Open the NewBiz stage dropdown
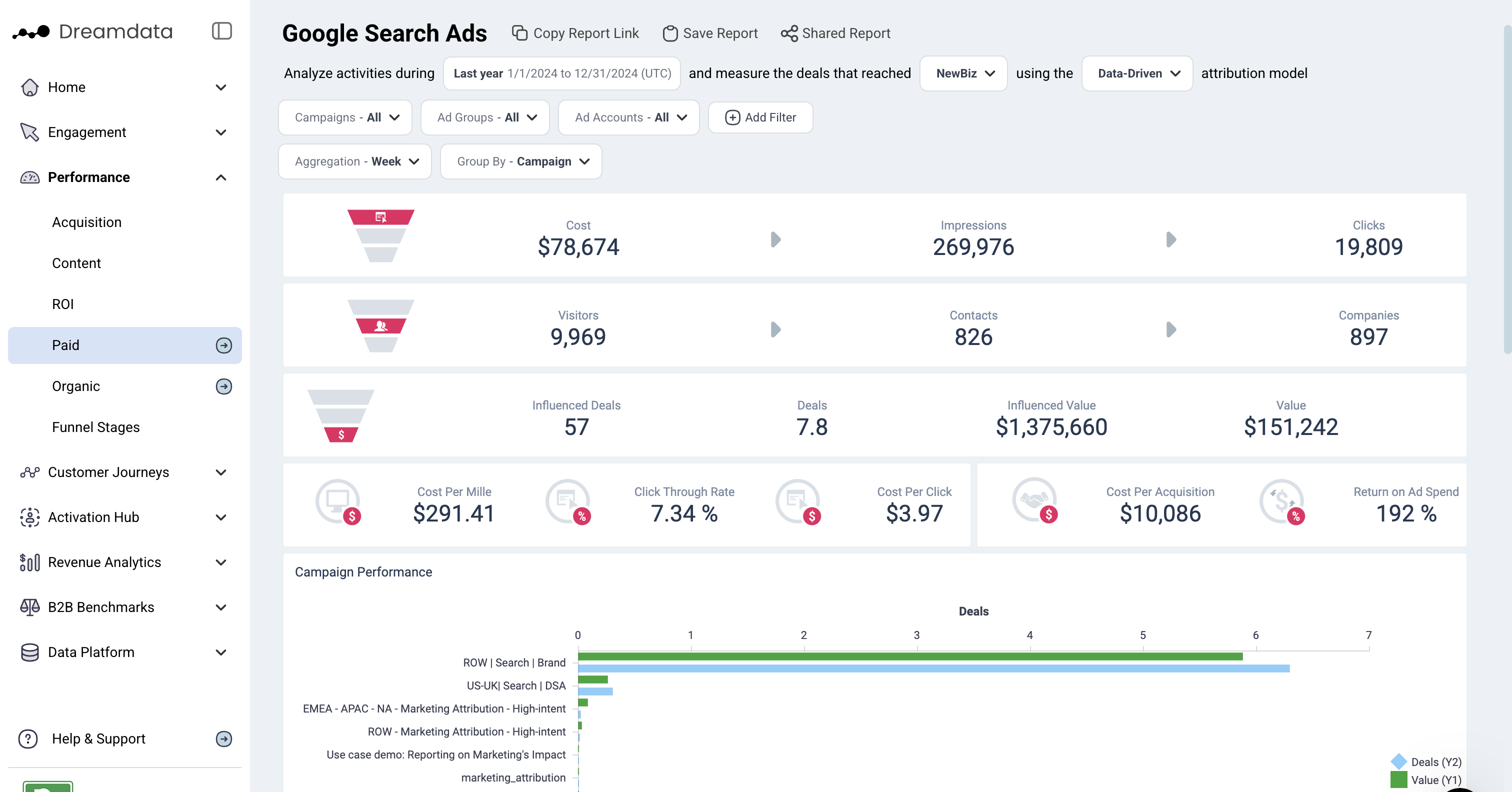The image size is (1512, 792). tap(964, 73)
